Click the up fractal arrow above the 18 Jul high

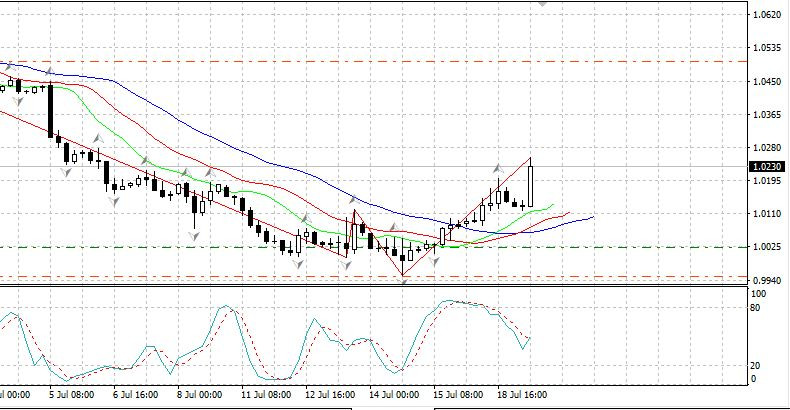pos(498,168)
